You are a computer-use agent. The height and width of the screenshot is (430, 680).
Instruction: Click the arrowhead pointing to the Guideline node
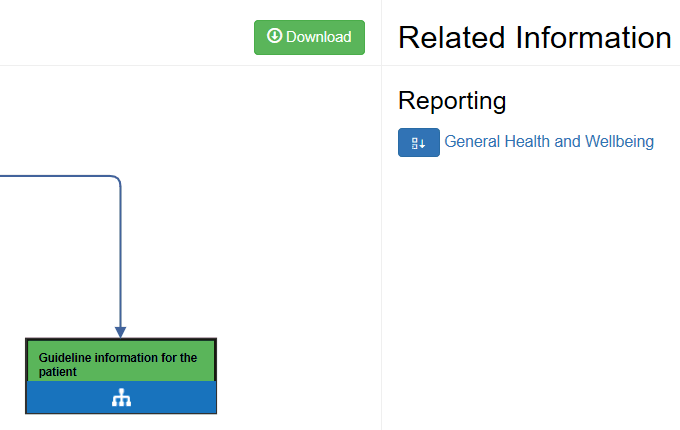pyautogui.click(x=120, y=331)
